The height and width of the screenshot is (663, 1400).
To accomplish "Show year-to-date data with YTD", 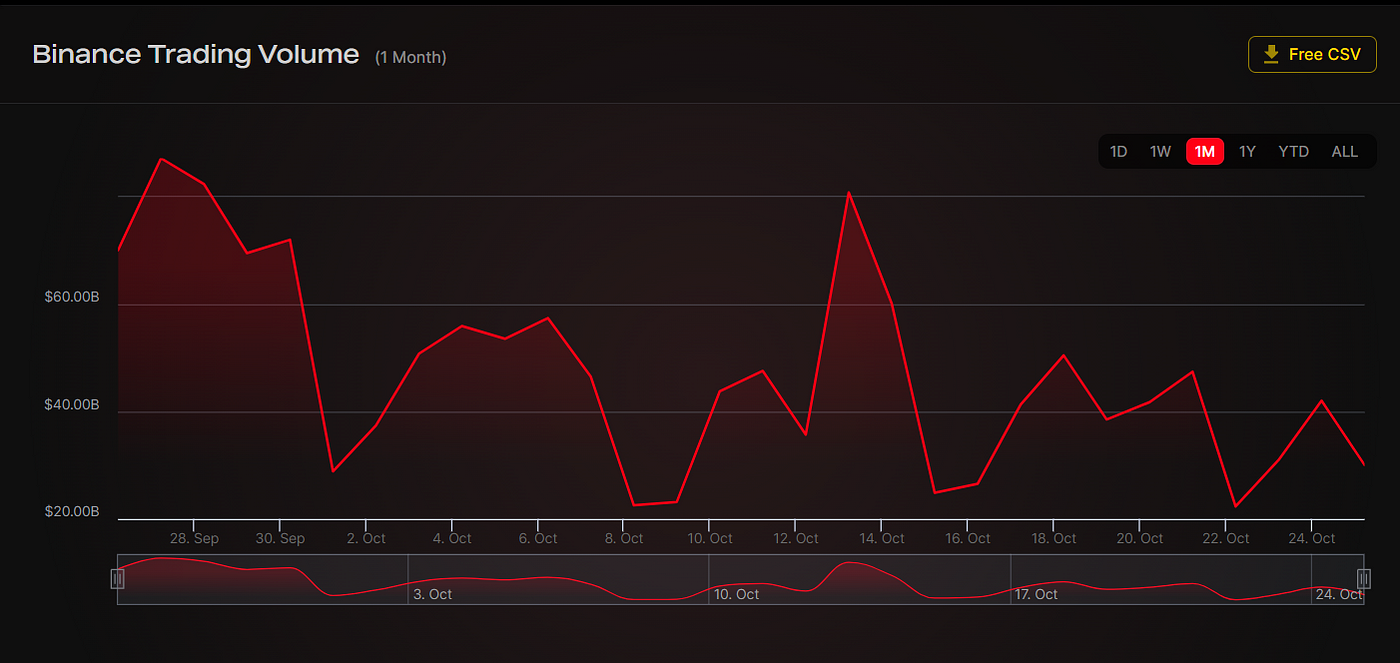I will coord(1293,152).
